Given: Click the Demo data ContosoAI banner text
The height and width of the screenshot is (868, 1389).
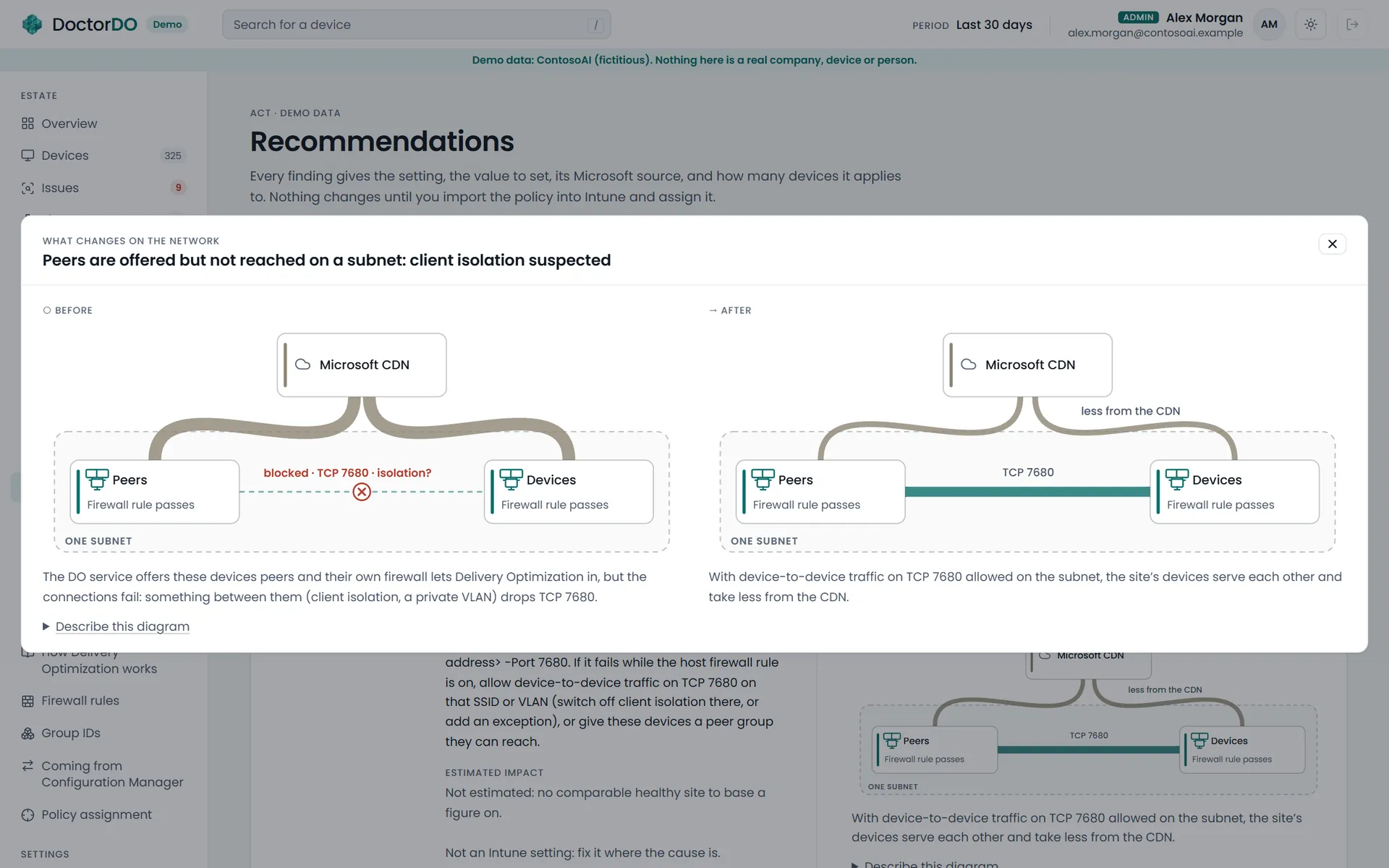Looking at the screenshot, I should tap(694, 60).
